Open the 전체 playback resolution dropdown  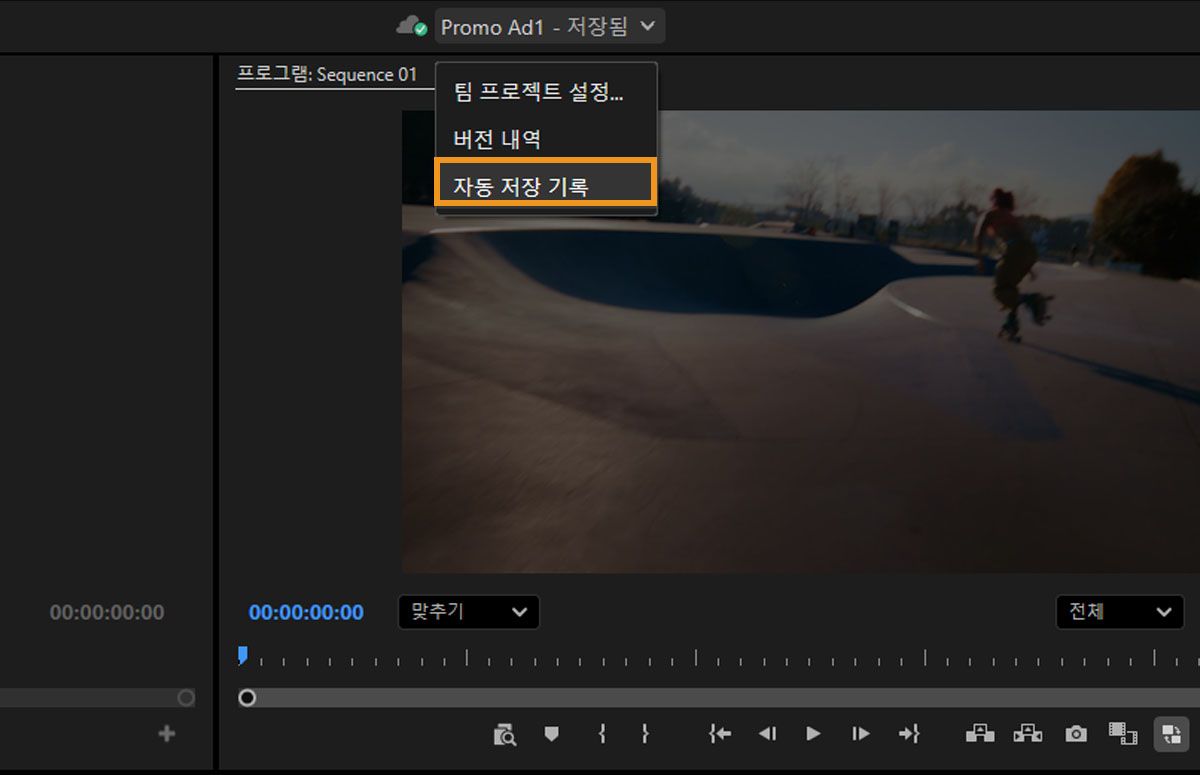pos(1119,612)
